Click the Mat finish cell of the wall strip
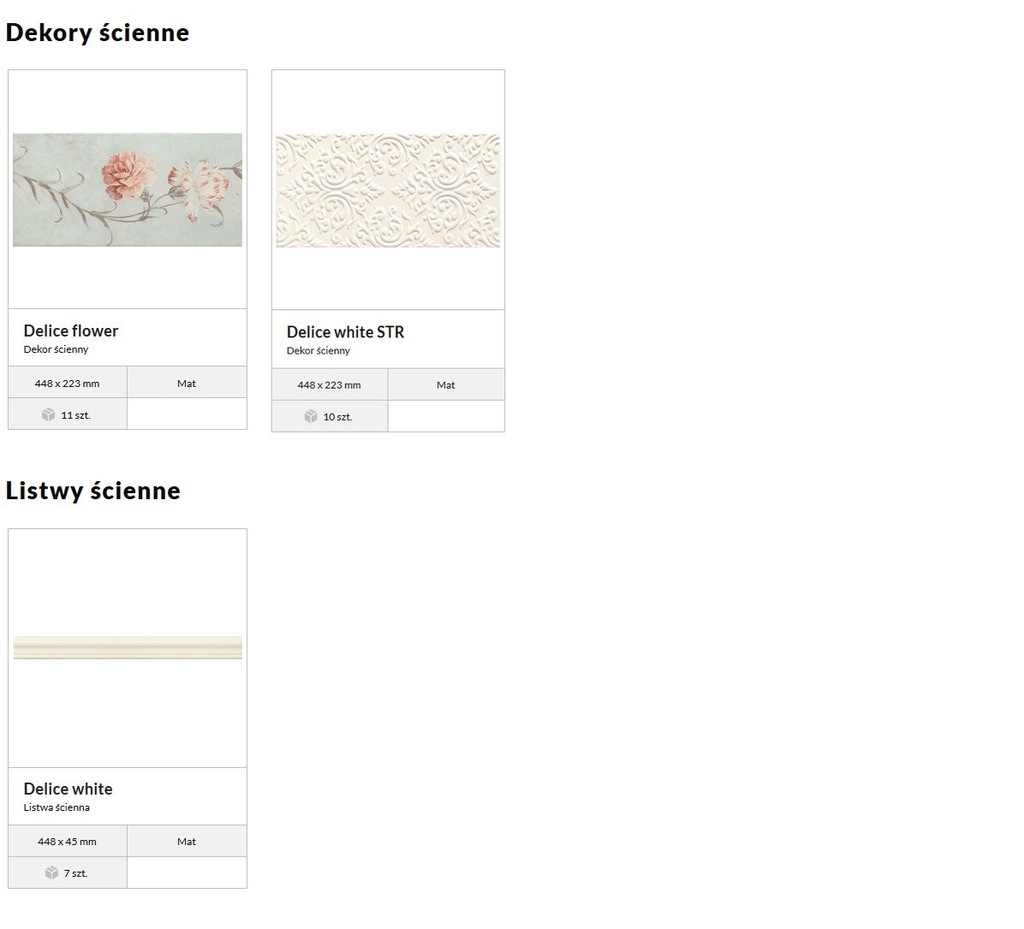 click(x=187, y=842)
